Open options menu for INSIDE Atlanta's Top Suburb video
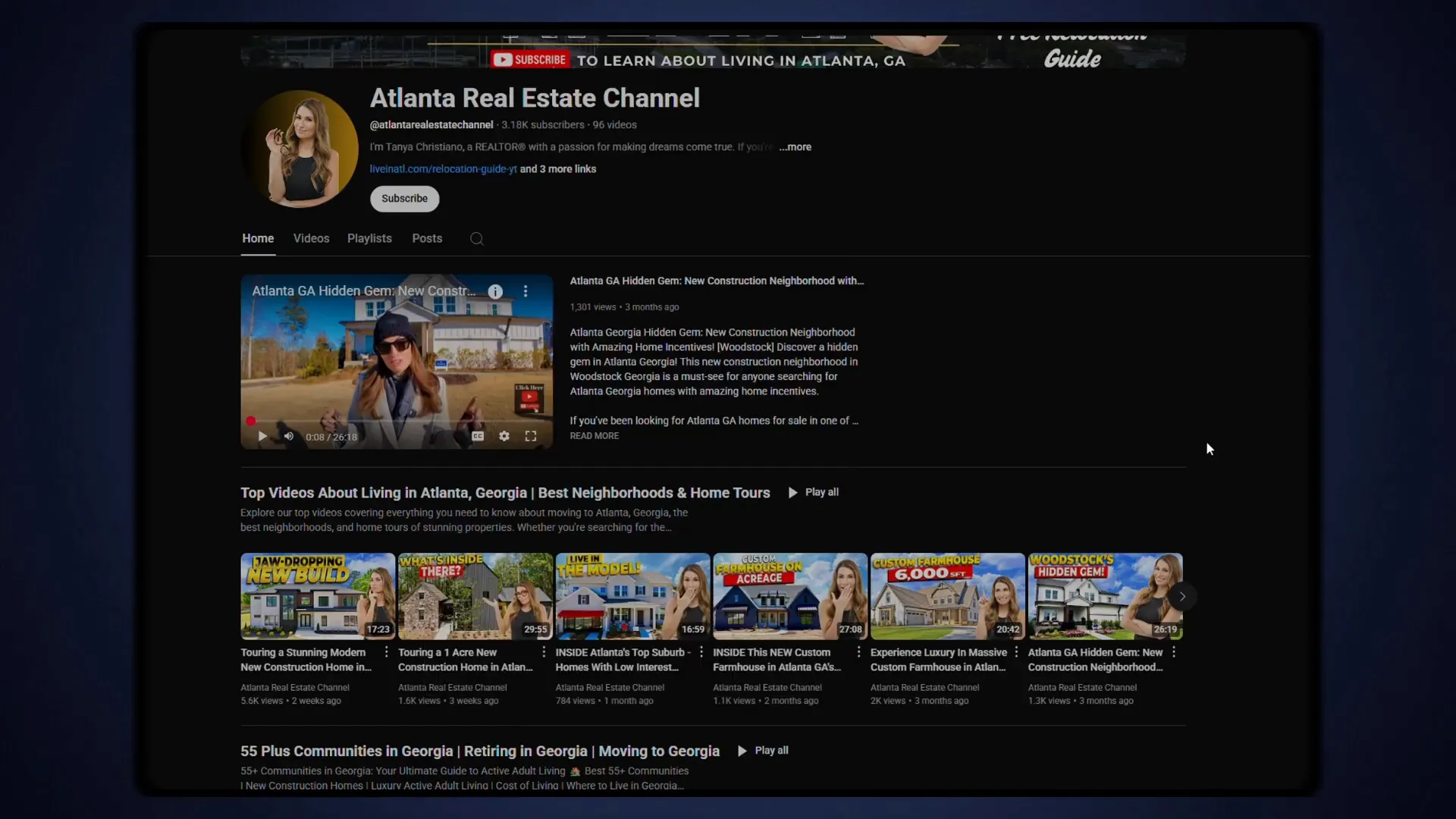 click(701, 652)
